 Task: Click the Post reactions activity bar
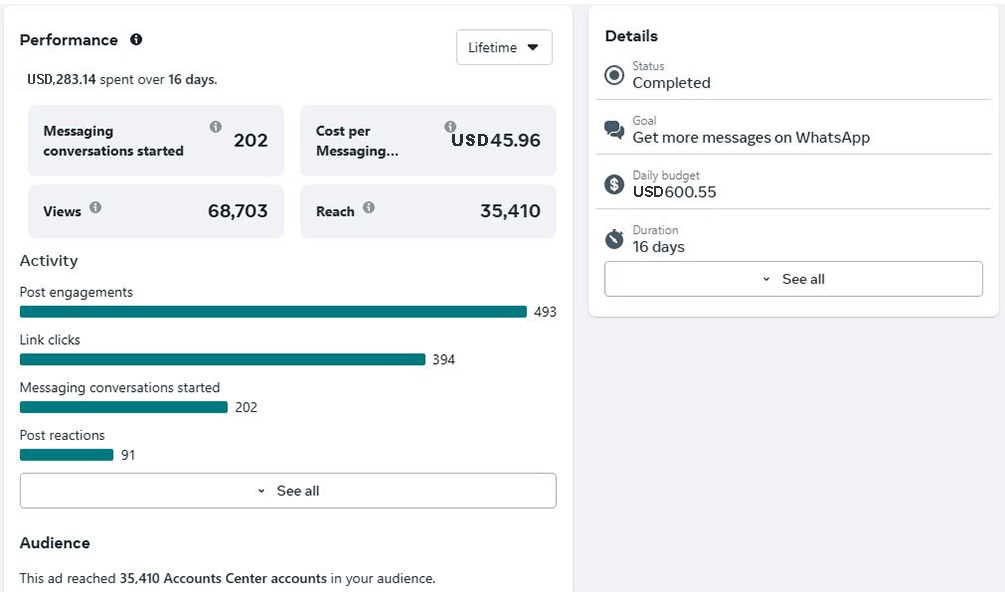point(66,455)
